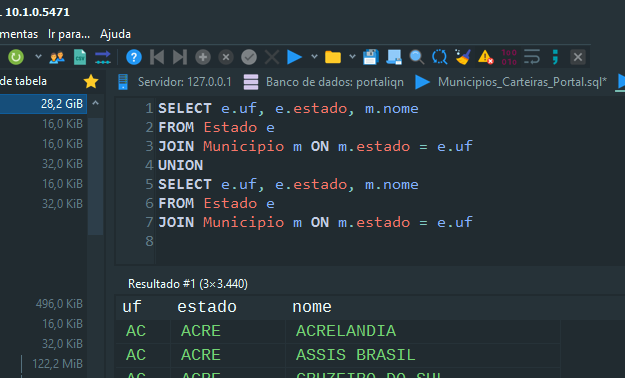
Task: Go to first row icon
Action: pyautogui.click(x=157, y=57)
